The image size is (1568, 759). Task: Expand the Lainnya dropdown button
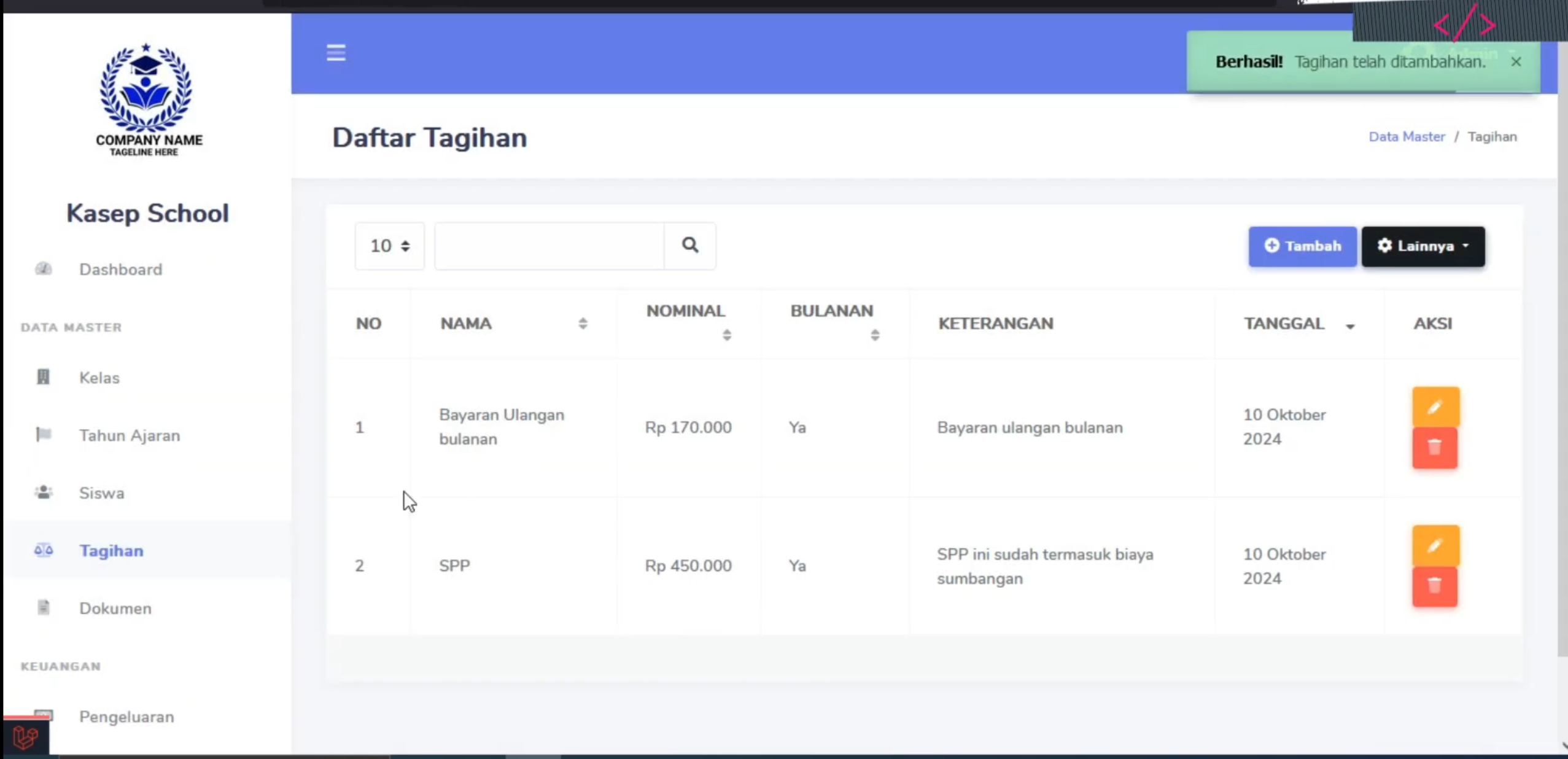1423,246
